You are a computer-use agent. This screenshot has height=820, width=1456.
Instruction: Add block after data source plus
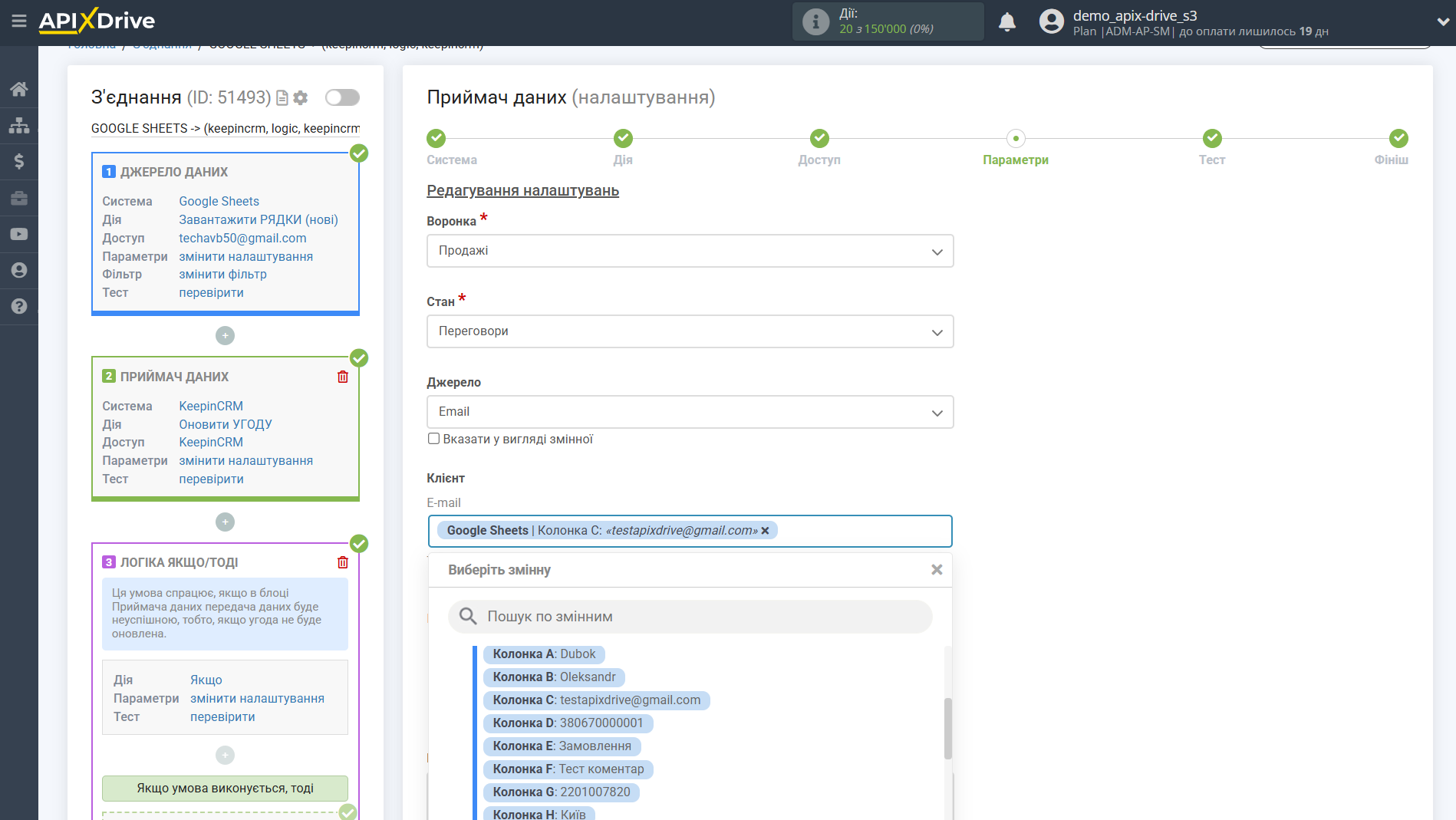click(x=225, y=335)
